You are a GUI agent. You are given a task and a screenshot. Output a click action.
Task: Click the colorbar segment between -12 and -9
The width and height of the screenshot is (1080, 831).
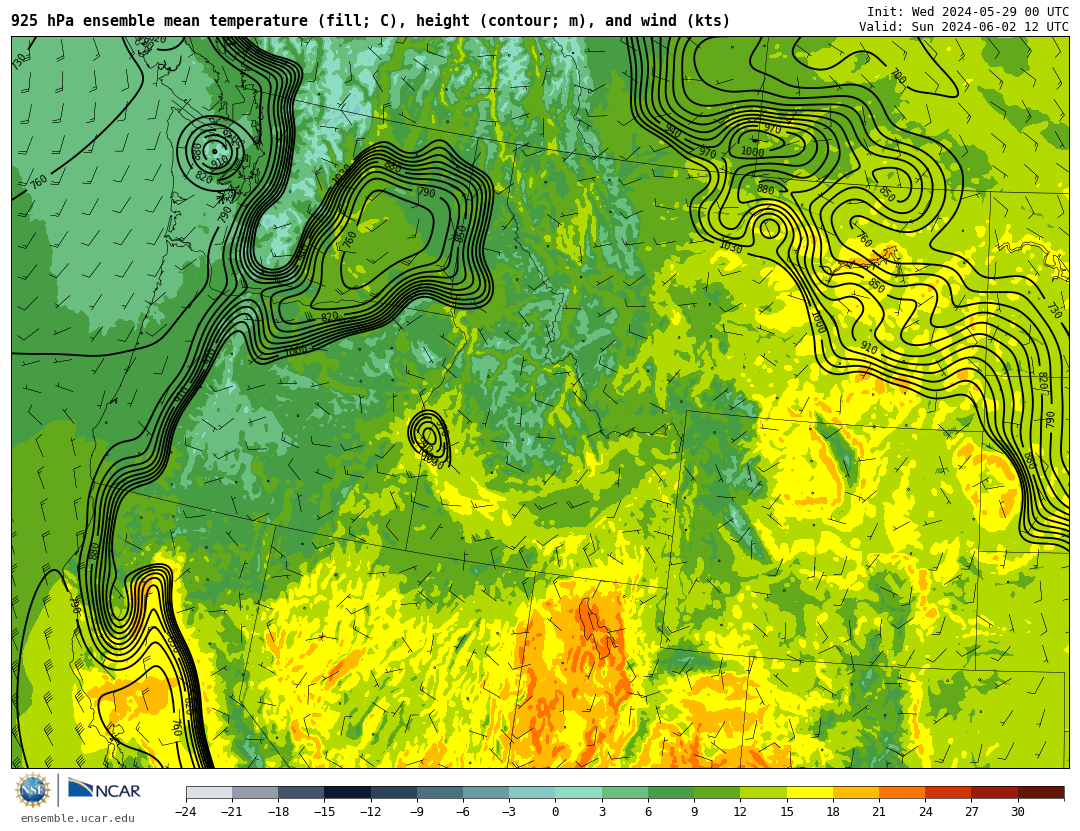click(x=394, y=792)
